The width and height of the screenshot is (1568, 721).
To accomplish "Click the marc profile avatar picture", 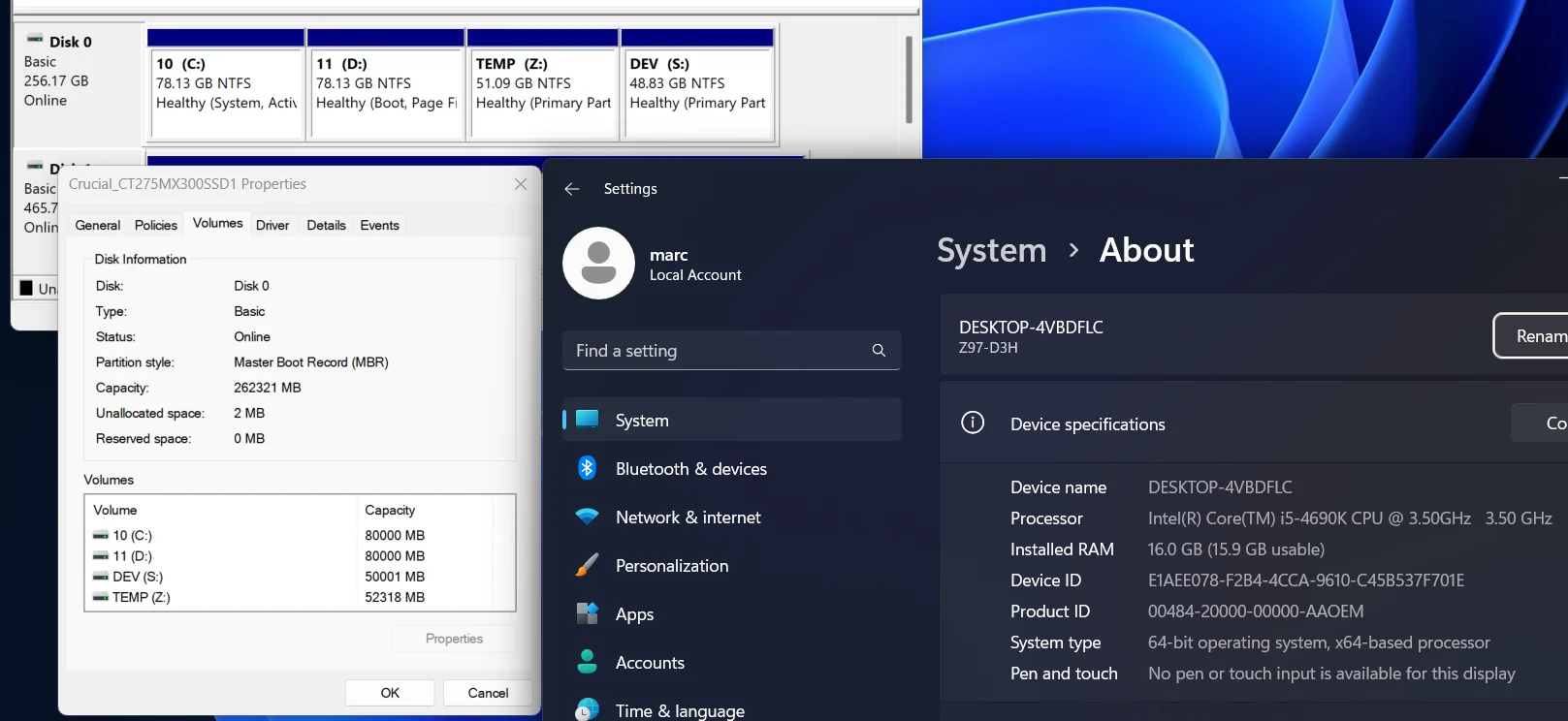I will [x=598, y=263].
